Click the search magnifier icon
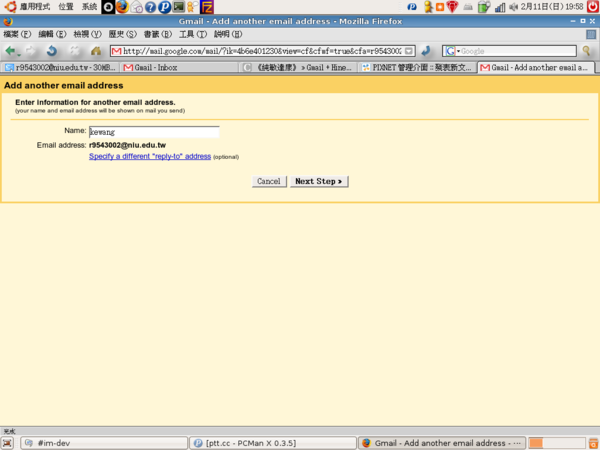600x450 pixels. [x=586, y=51]
